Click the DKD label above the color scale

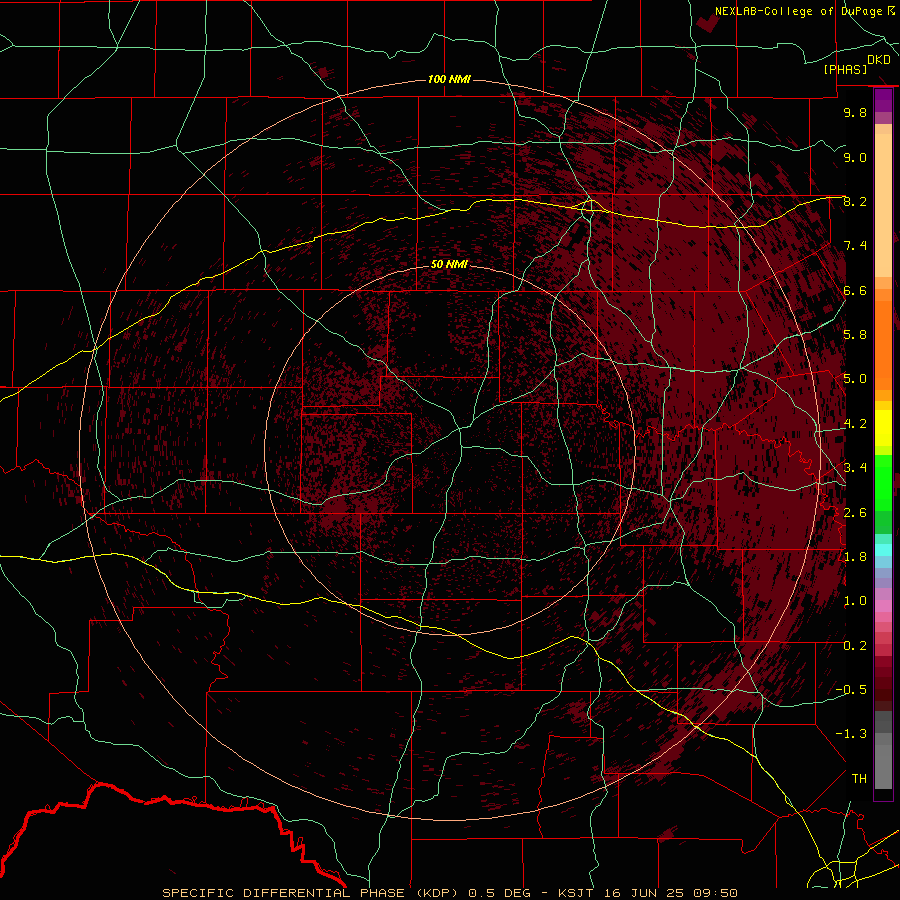(x=879, y=60)
